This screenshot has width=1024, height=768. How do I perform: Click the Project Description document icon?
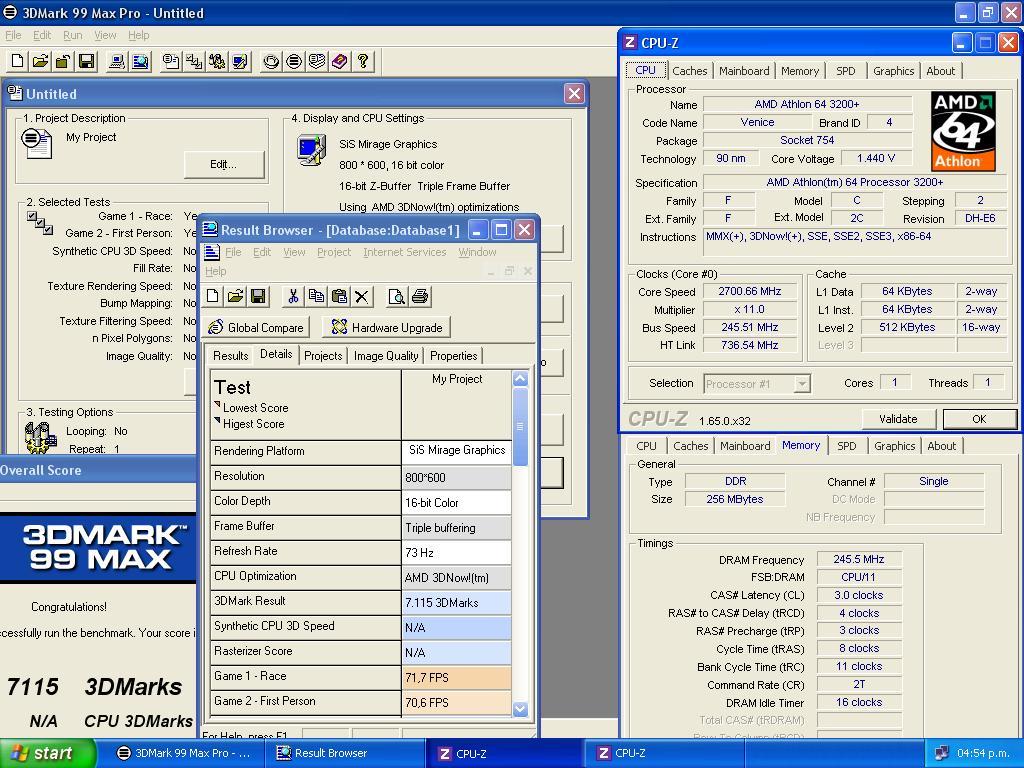pos(37,143)
